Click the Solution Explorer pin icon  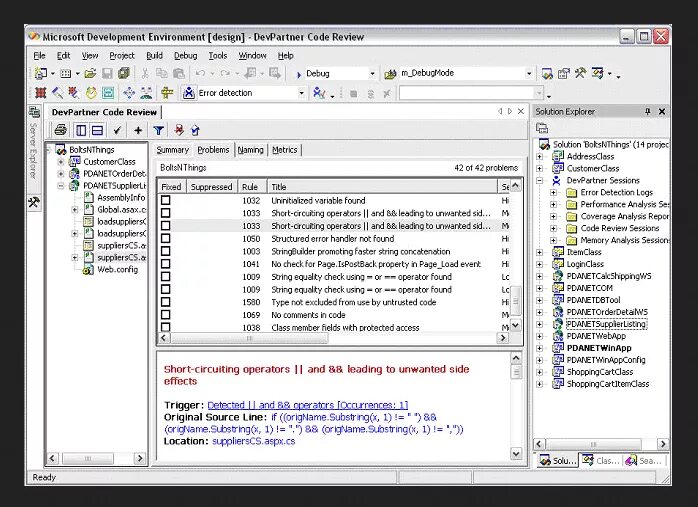(648, 111)
